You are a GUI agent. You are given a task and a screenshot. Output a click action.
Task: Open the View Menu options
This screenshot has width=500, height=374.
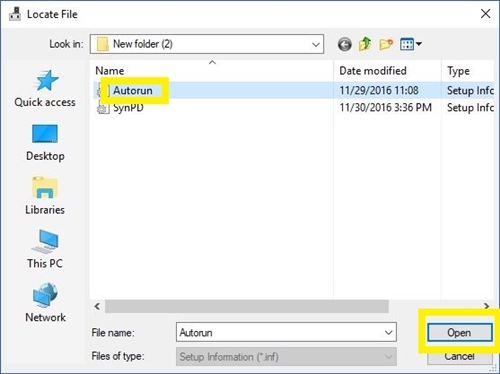click(x=411, y=44)
